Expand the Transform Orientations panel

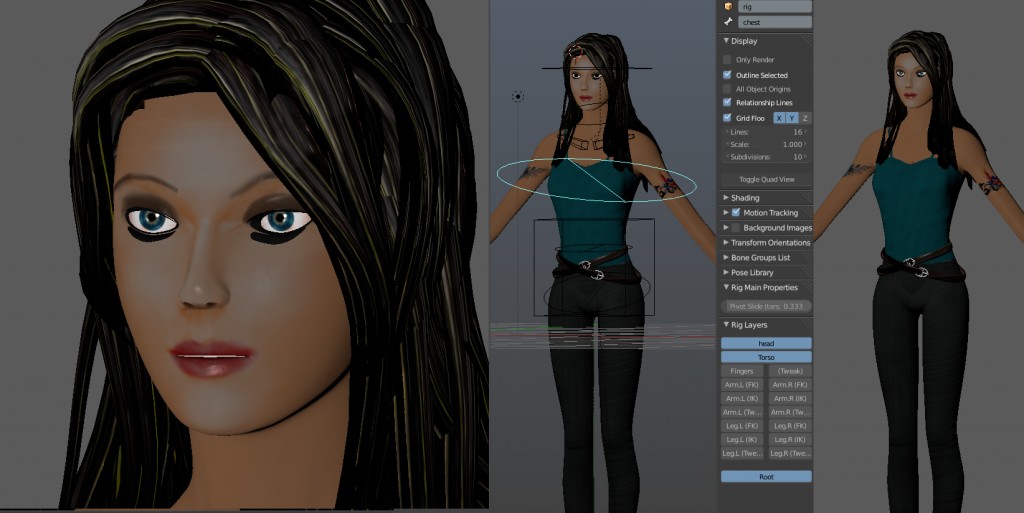[726, 243]
